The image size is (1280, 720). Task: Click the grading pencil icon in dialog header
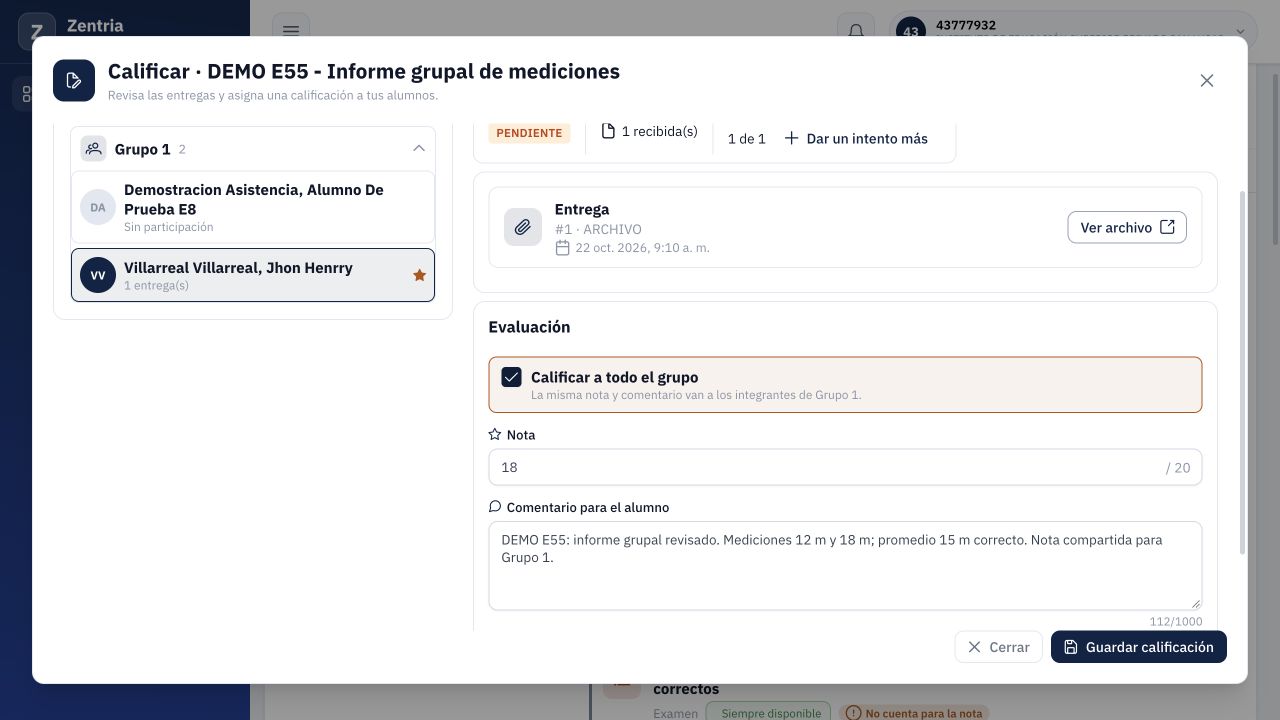pos(74,81)
